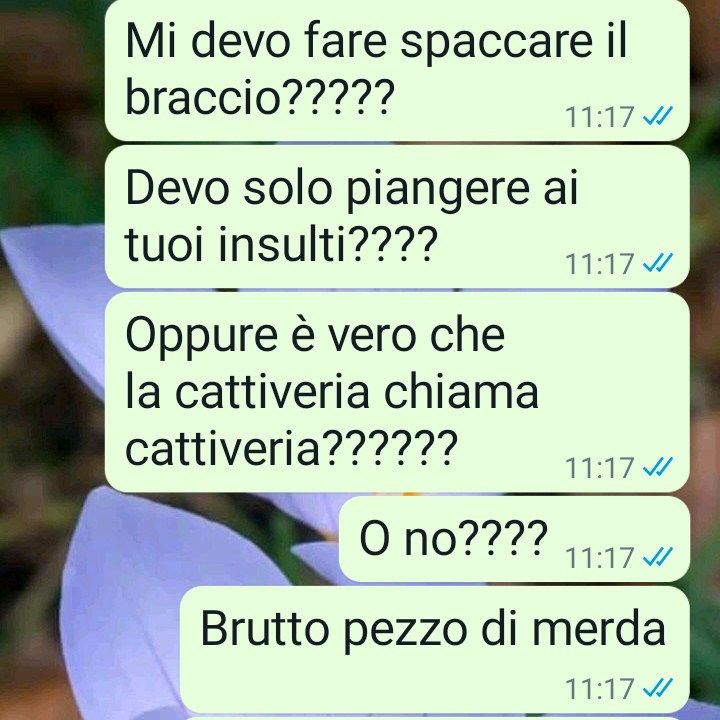Click read-receipt ticks on 'braccio' message
This screenshot has width=720, height=720.
point(658,116)
